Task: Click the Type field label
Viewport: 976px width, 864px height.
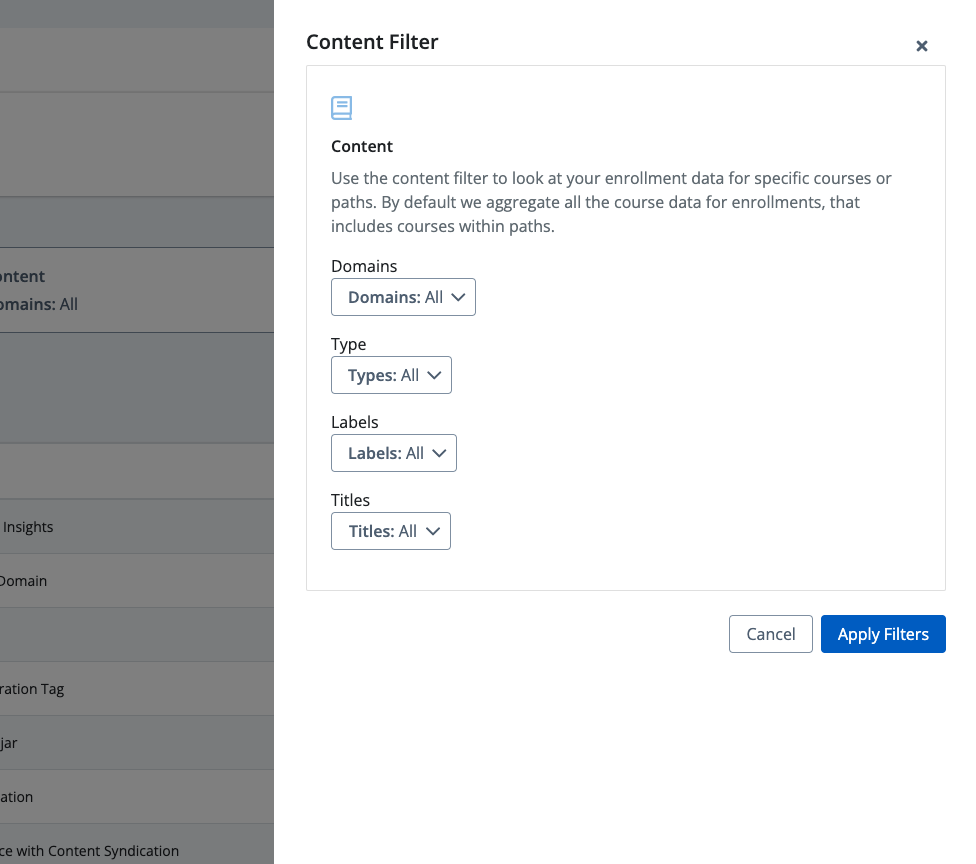Action: point(349,344)
